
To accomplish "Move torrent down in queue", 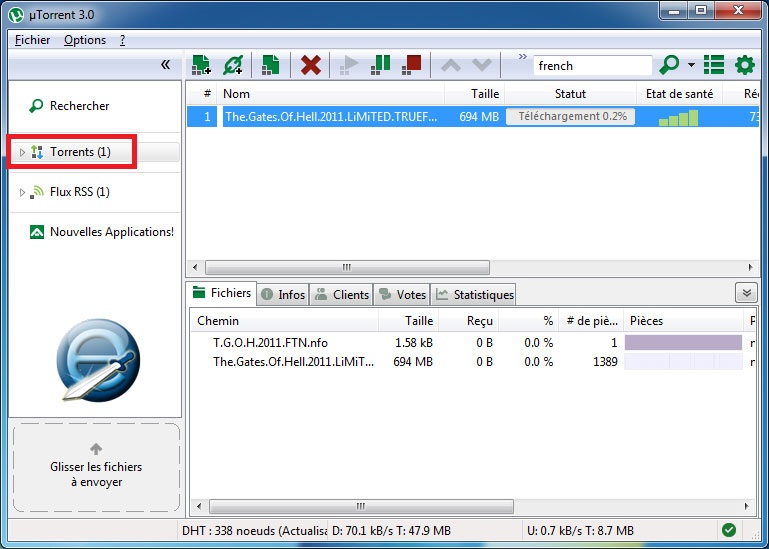I will (x=481, y=65).
